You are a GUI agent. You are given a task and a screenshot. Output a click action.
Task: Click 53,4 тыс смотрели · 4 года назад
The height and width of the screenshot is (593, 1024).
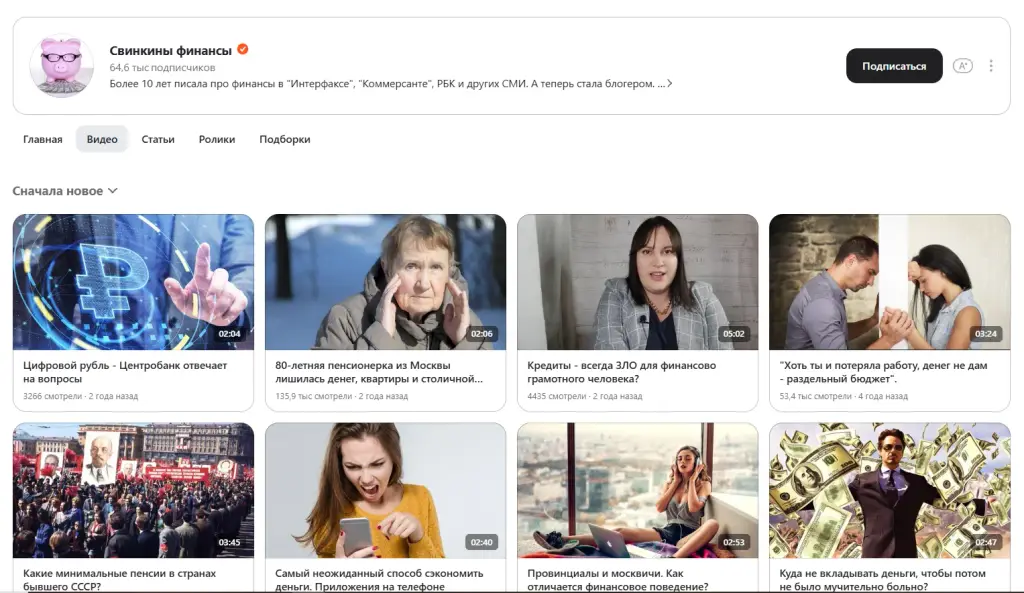pyautogui.click(x=843, y=396)
